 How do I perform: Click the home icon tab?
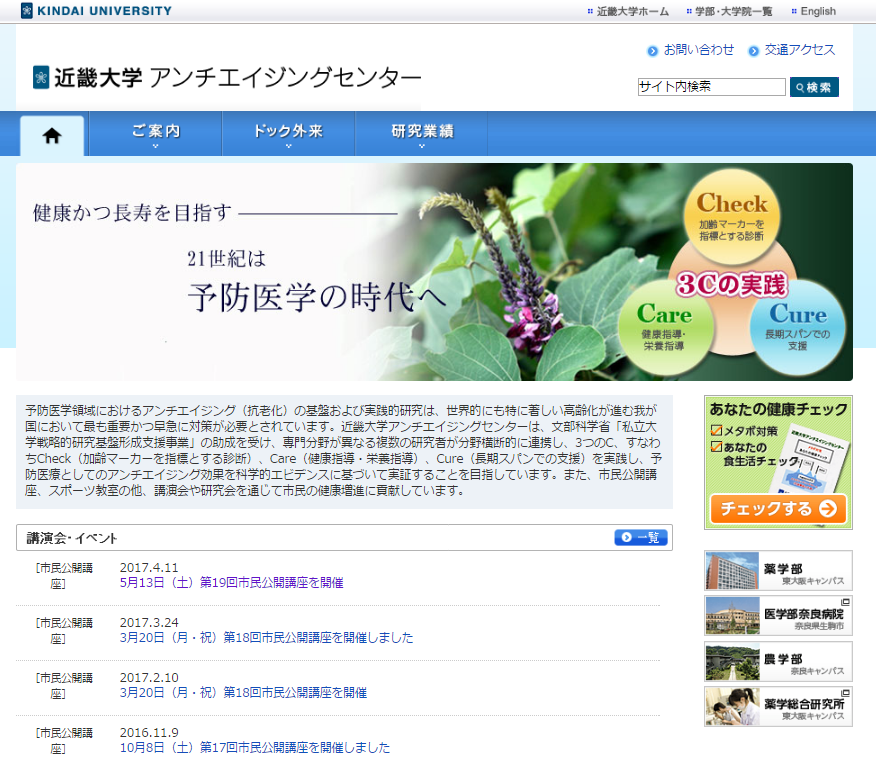(x=52, y=136)
